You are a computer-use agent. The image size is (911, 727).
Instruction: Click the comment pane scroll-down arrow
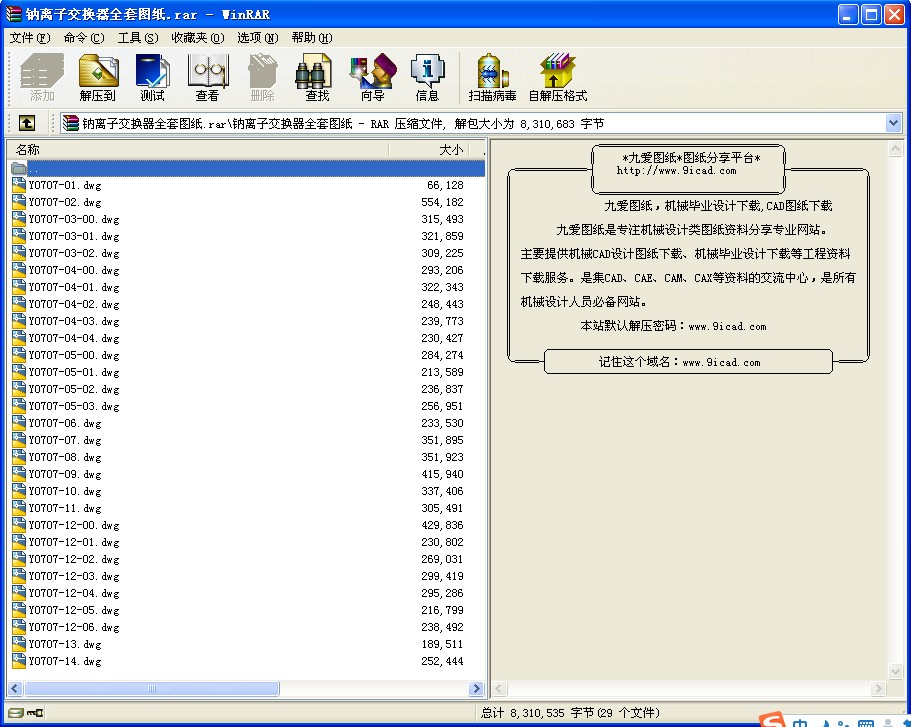895,672
